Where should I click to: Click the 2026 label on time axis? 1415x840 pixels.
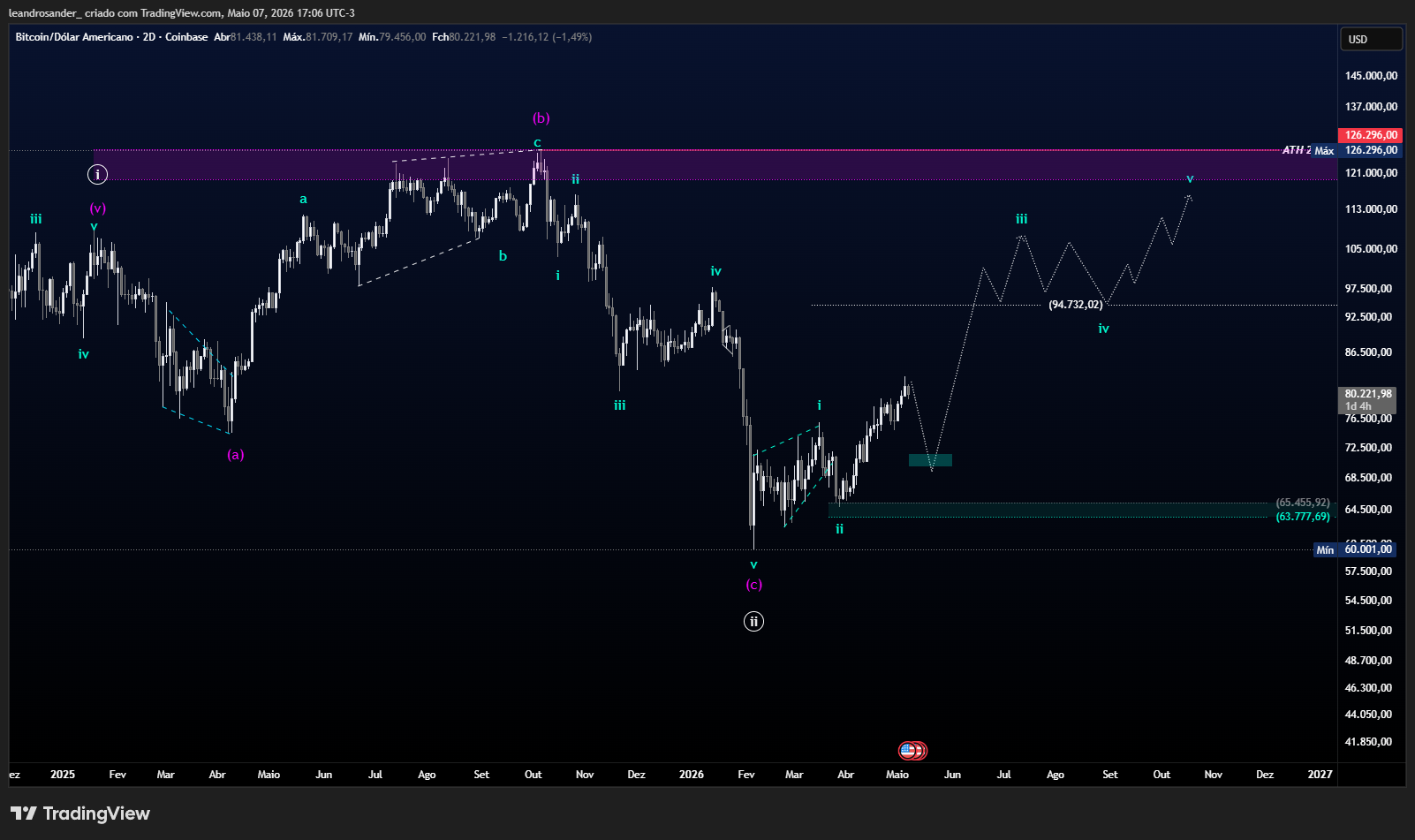point(692,775)
